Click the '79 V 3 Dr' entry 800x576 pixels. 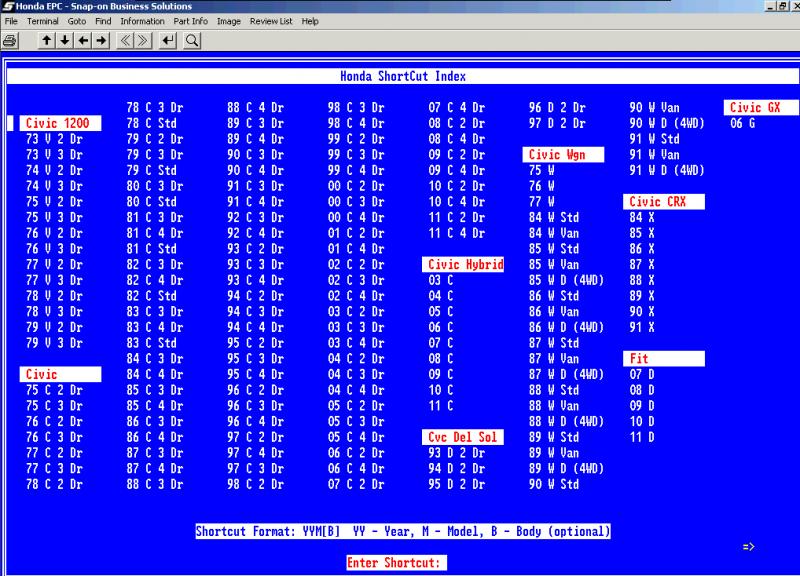(x=54, y=343)
